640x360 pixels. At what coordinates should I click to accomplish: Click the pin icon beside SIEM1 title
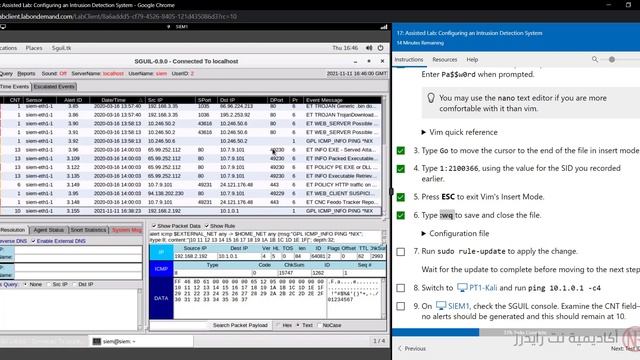(x=168, y=27)
